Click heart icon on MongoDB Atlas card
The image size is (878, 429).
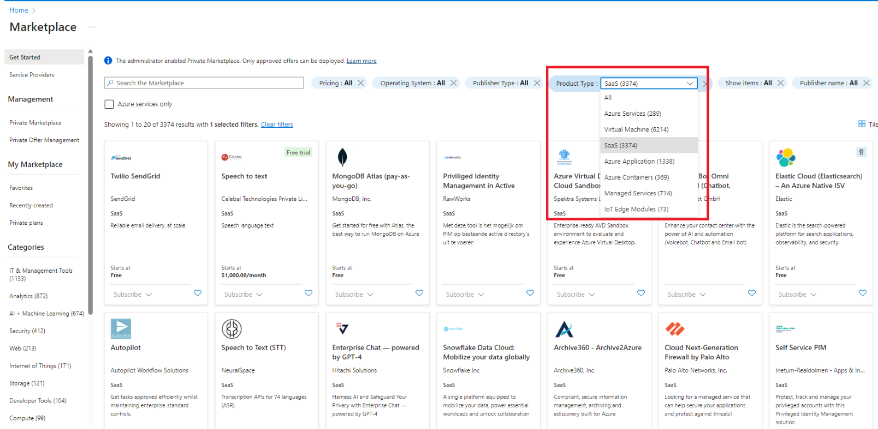pos(419,293)
